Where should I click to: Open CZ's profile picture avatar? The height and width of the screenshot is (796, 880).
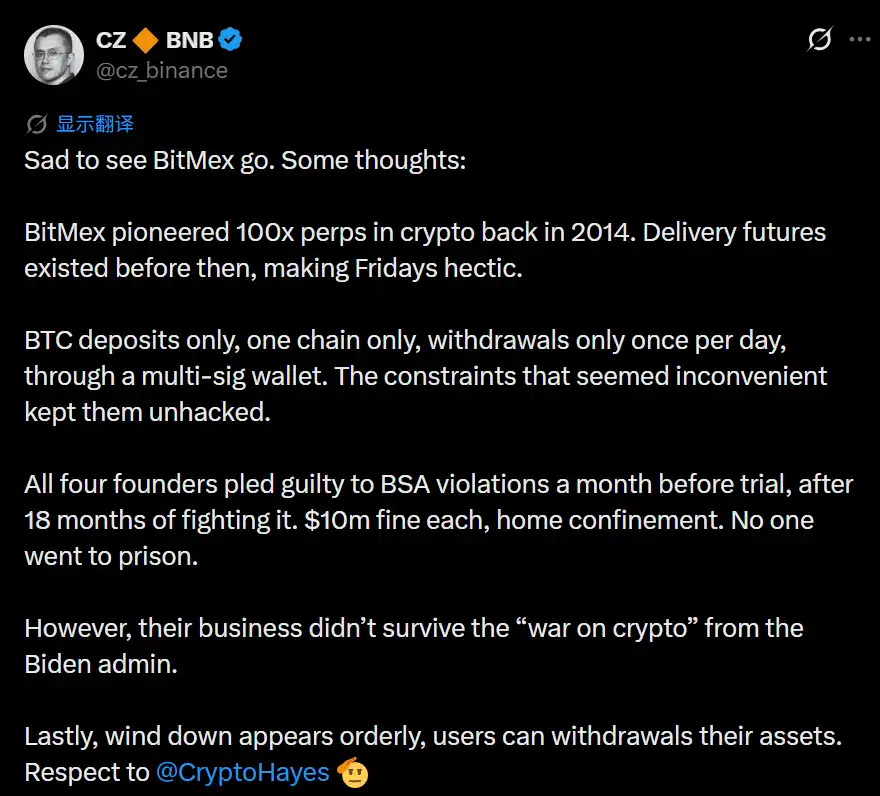(x=54, y=55)
